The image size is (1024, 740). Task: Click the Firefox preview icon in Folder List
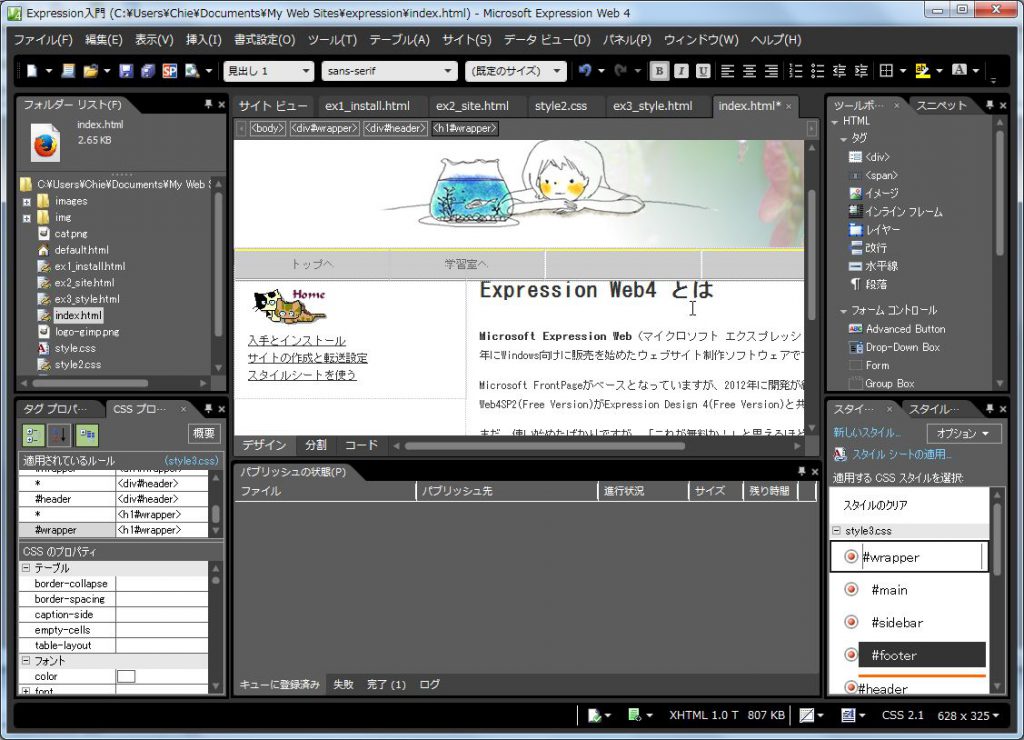pos(45,142)
